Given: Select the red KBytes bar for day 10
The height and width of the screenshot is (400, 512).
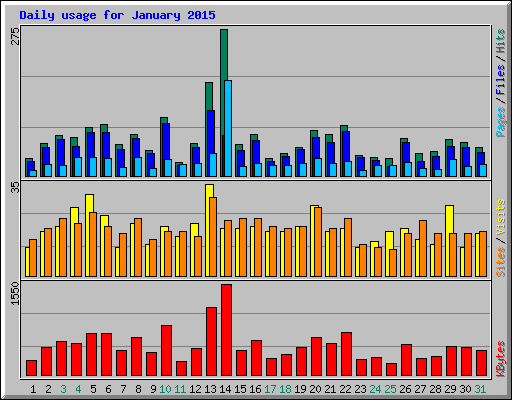Looking at the screenshot, I should pos(166,351).
